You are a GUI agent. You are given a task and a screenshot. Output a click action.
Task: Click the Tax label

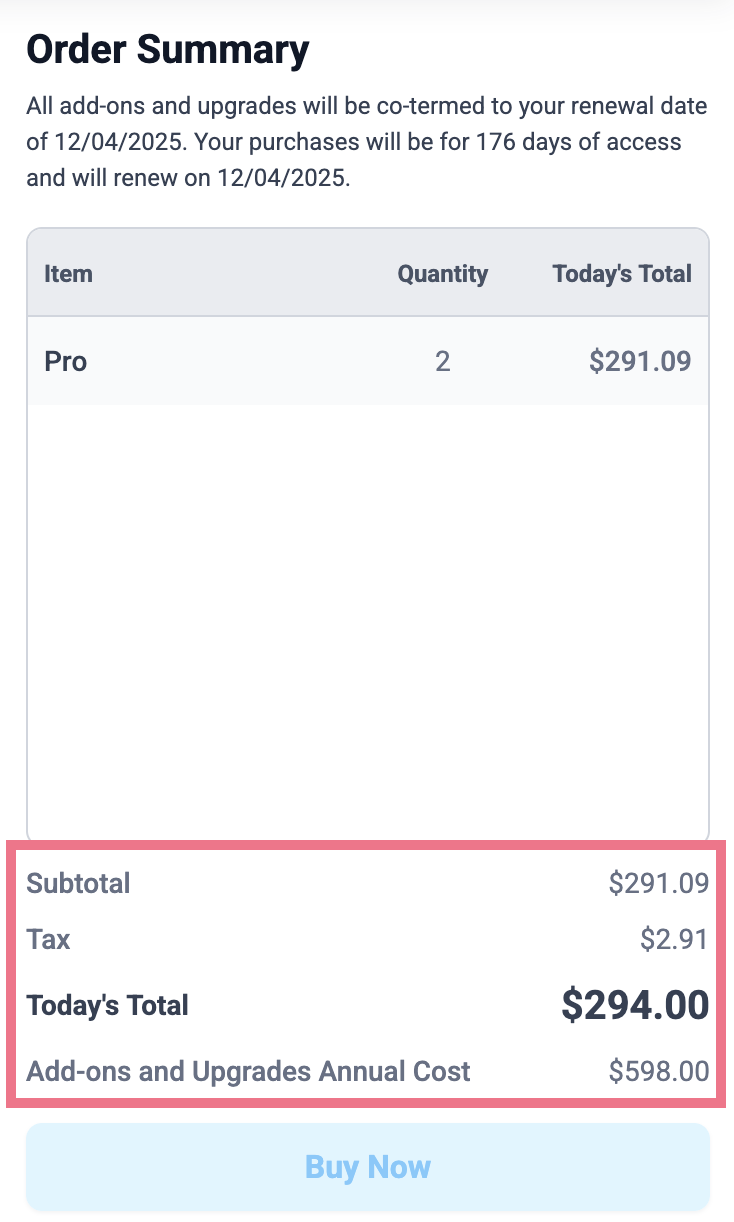point(48,939)
